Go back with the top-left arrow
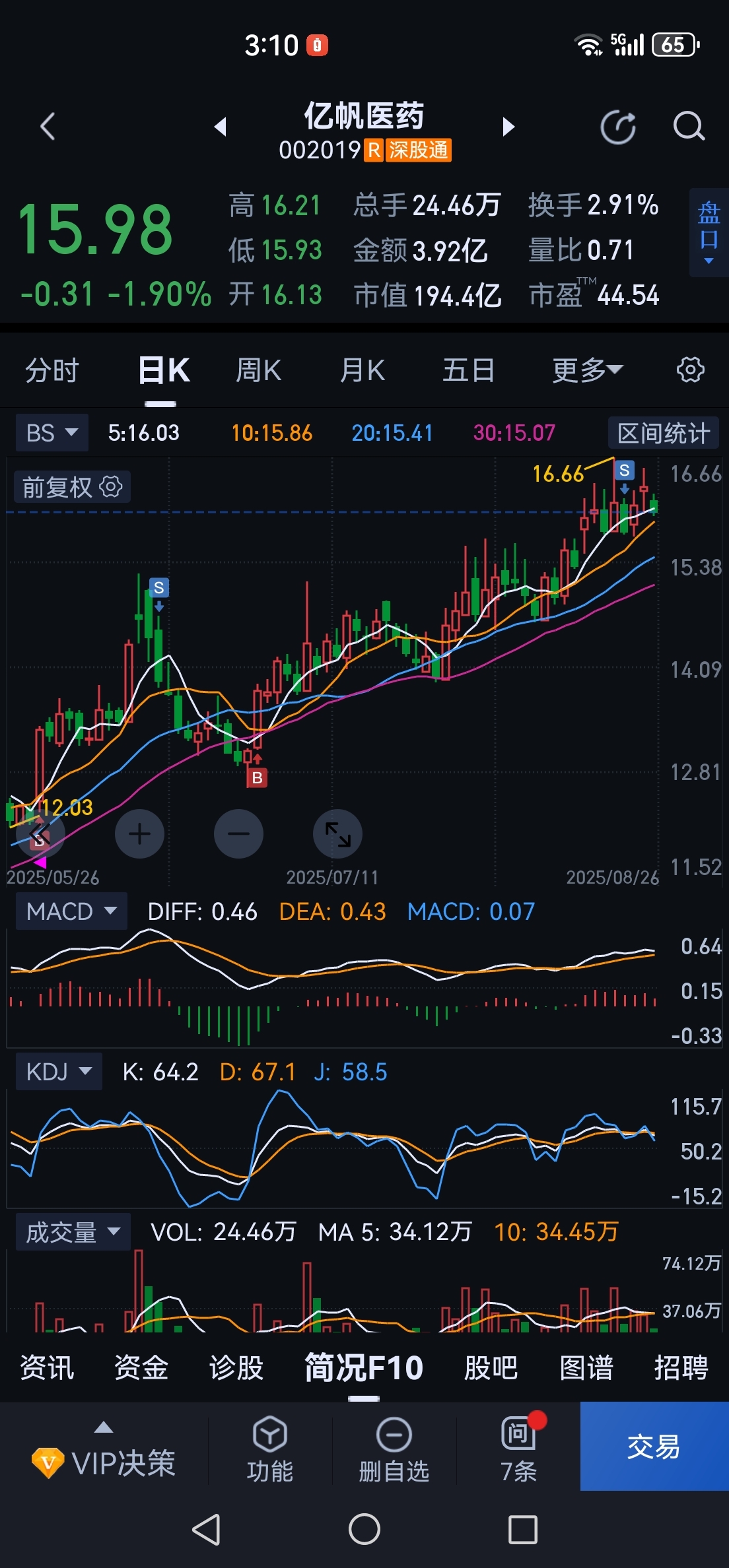 [48, 126]
